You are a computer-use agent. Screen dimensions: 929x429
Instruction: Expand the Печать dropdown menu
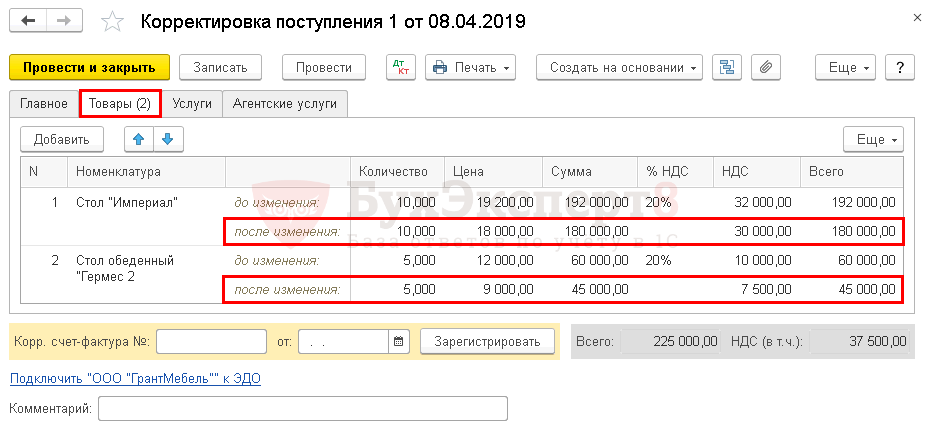coord(470,67)
